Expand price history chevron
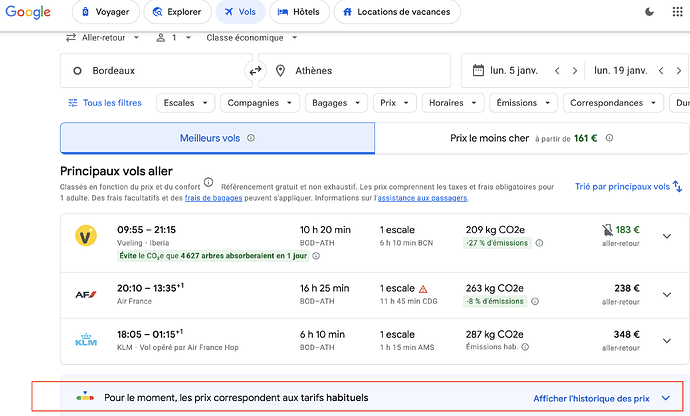Screen dimensions: 690x416 click(x=666, y=398)
